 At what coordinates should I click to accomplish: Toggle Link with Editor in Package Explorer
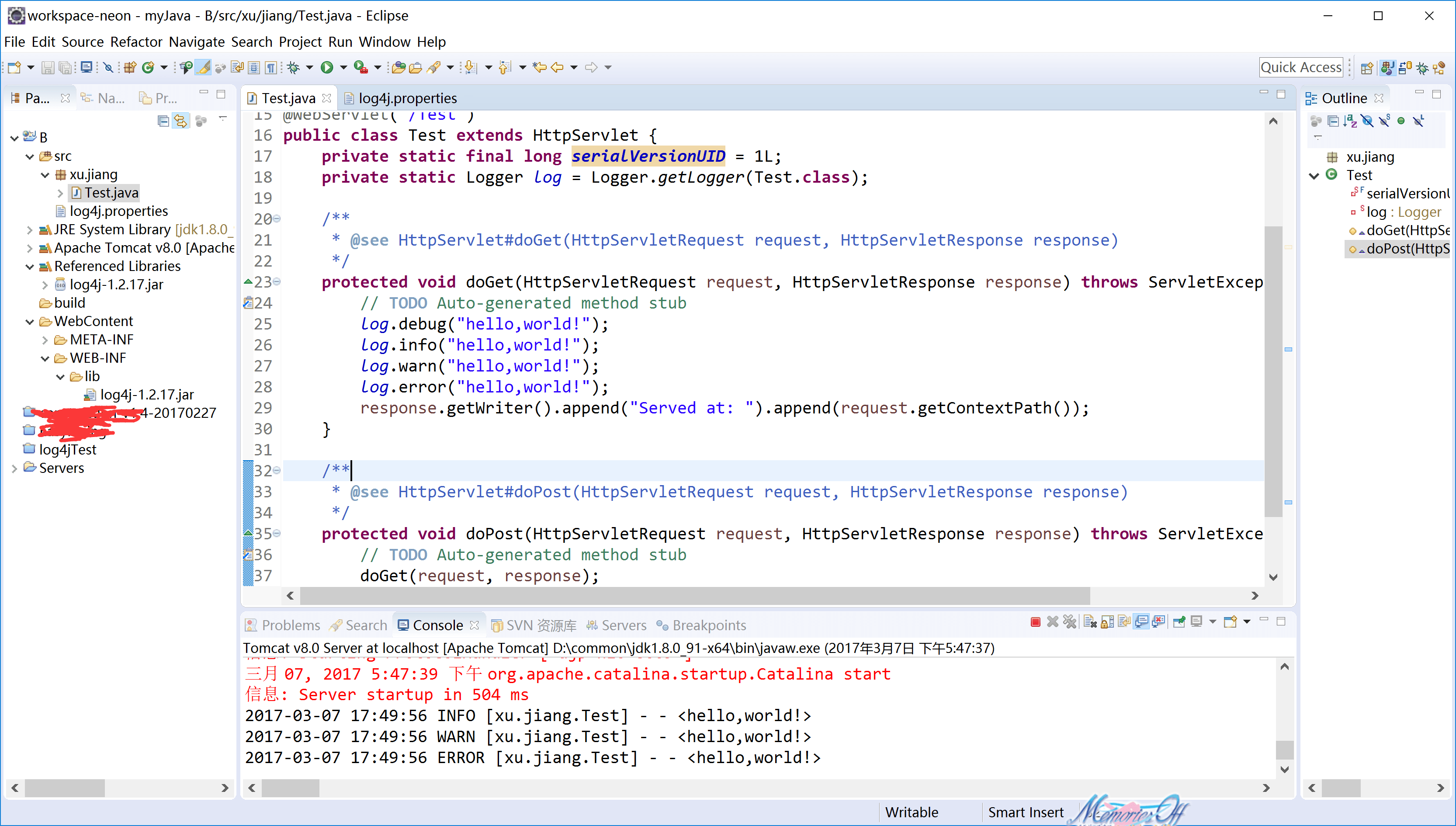(180, 121)
